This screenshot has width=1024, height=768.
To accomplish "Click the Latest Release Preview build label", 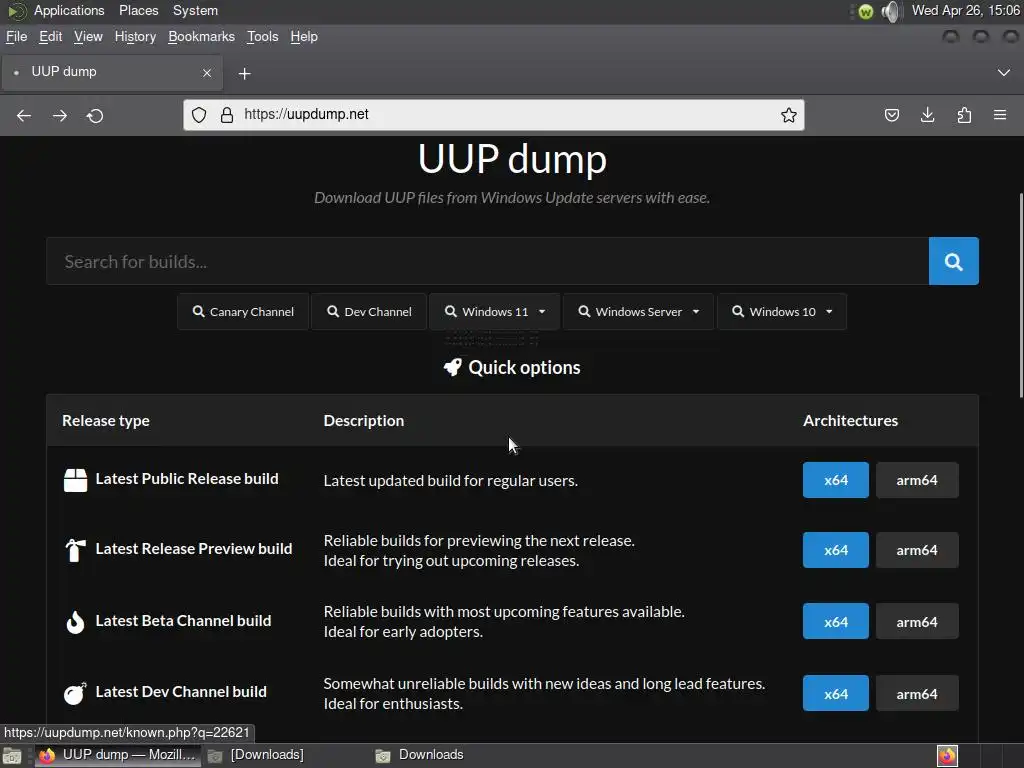I will pos(193,549).
